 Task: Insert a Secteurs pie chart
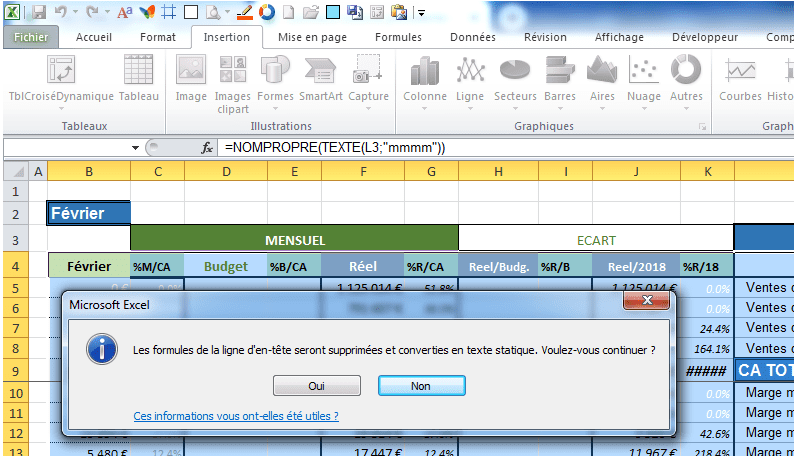click(515, 79)
